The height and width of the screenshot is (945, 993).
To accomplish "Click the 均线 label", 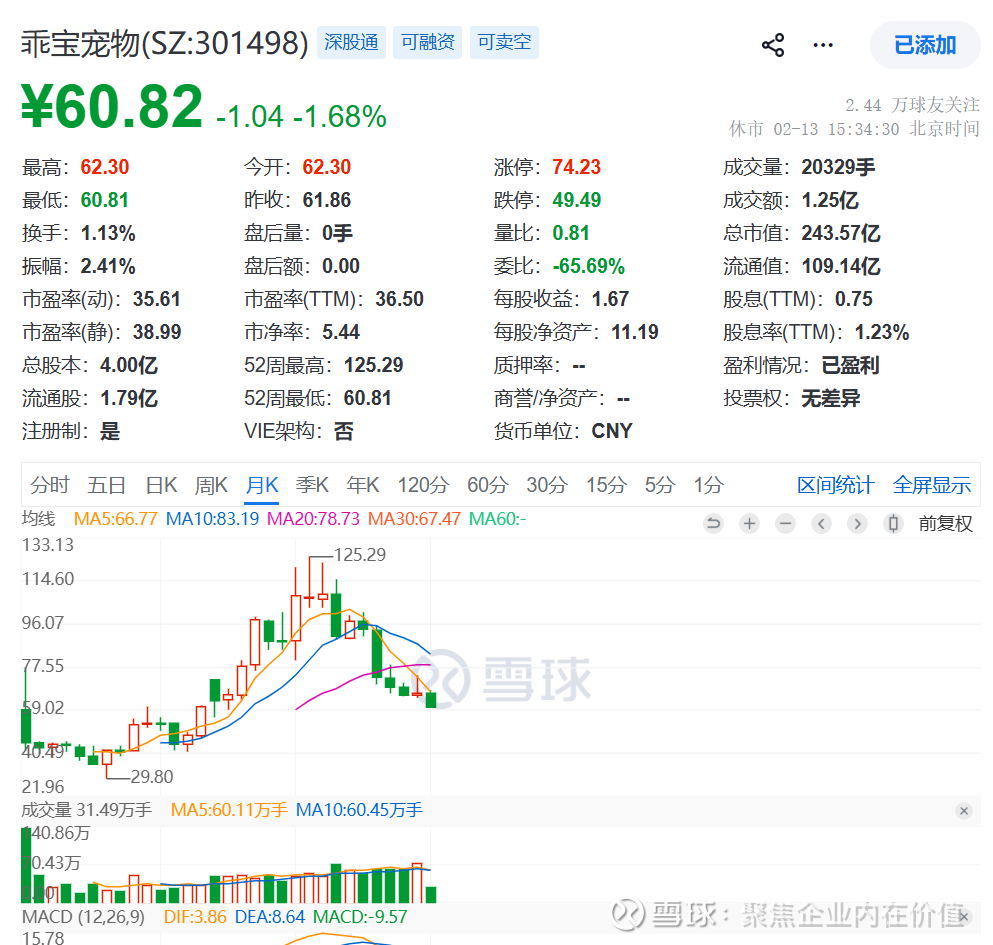I will pos(39,519).
